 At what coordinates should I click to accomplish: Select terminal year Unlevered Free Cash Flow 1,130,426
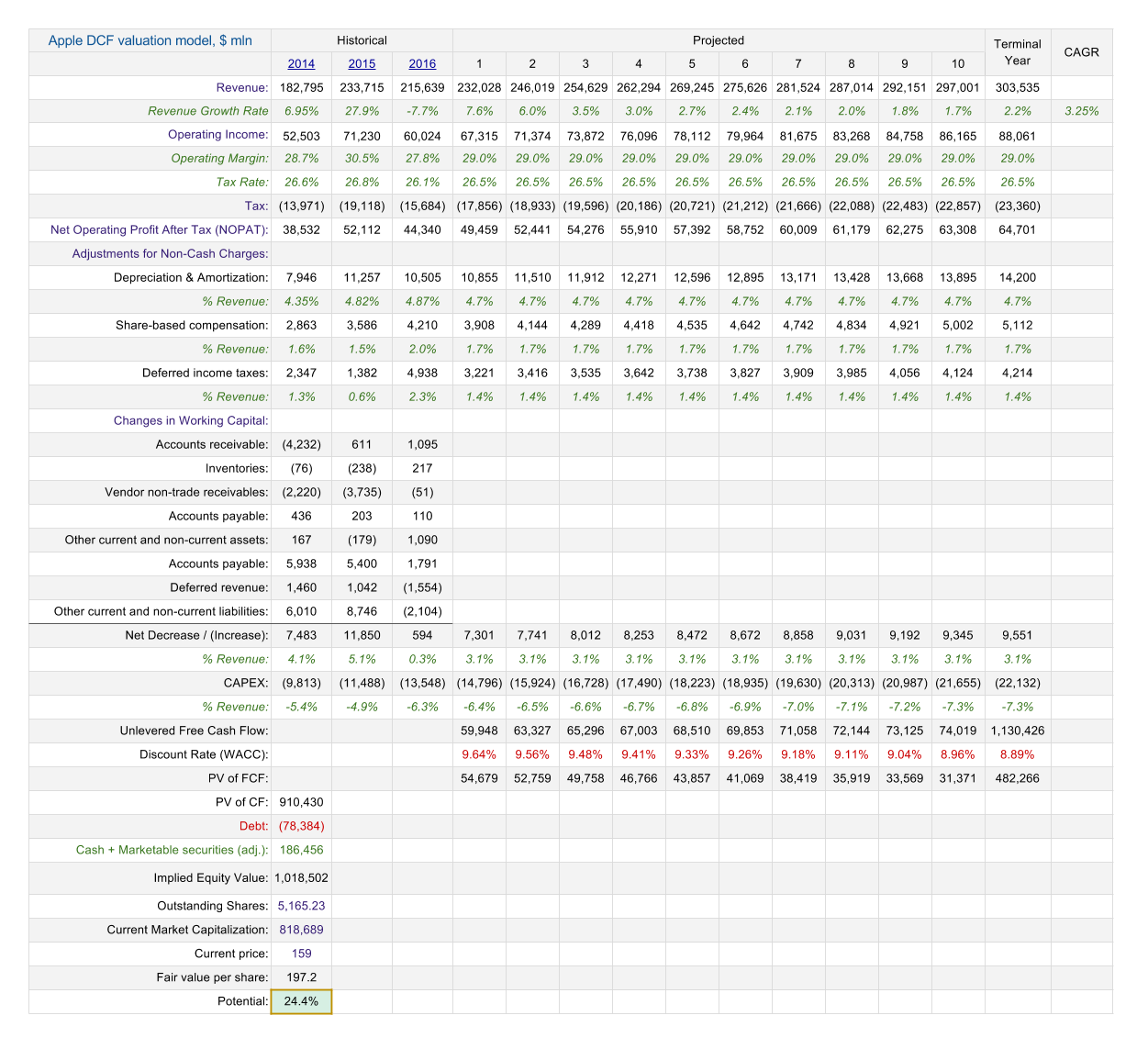tap(1017, 731)
